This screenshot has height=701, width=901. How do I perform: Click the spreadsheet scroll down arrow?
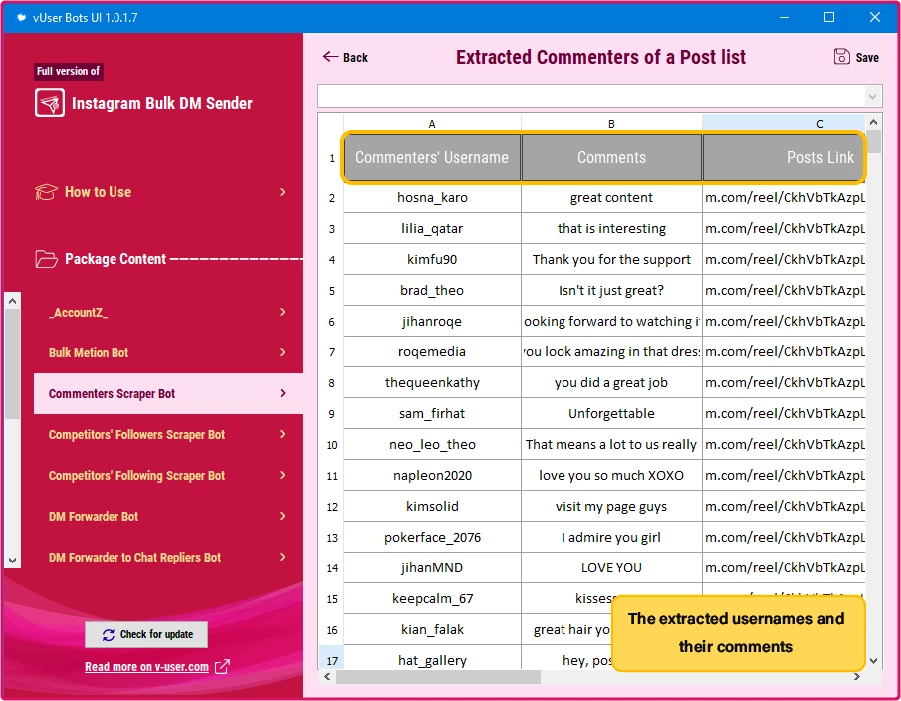pyautogui.click(x=873, y=661)
